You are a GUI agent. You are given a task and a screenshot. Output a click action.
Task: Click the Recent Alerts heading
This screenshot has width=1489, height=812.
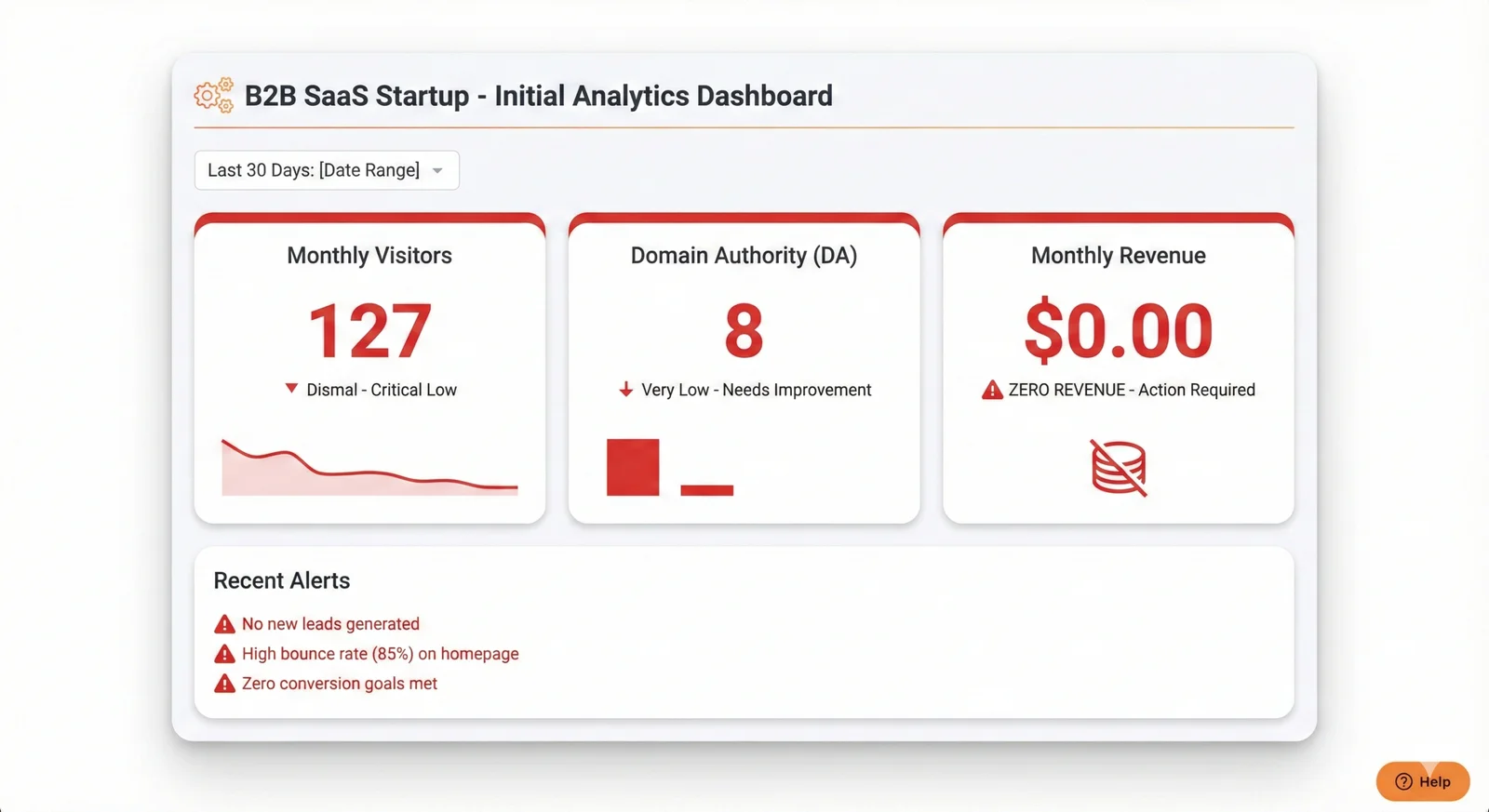pos(282,580)
